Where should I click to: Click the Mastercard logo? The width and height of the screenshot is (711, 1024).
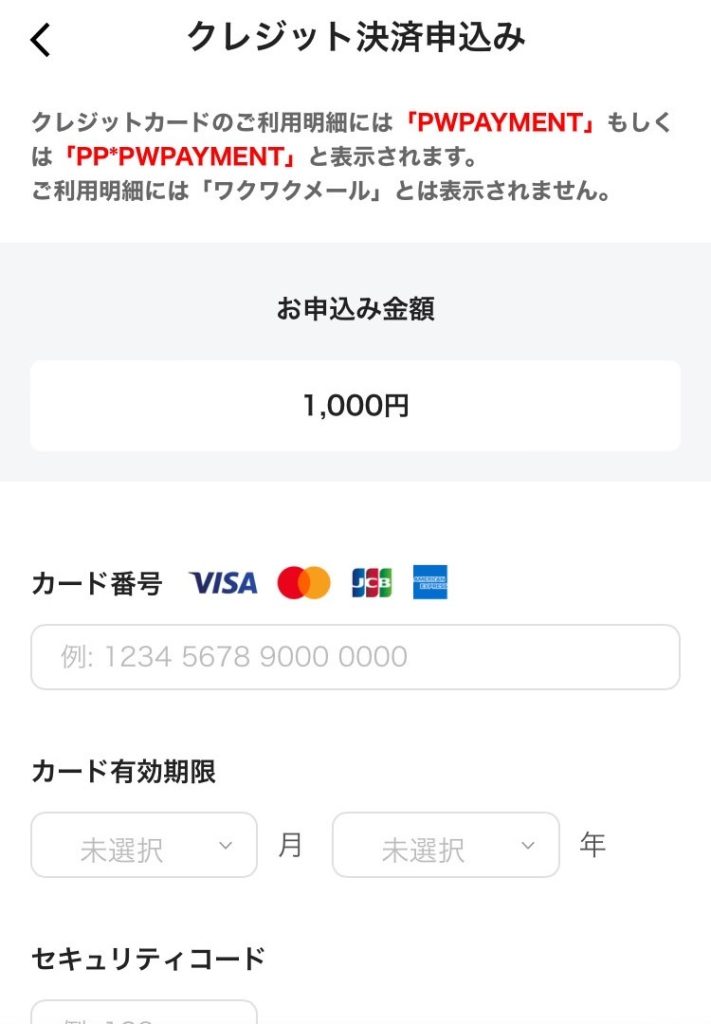(x=303, y=583)
